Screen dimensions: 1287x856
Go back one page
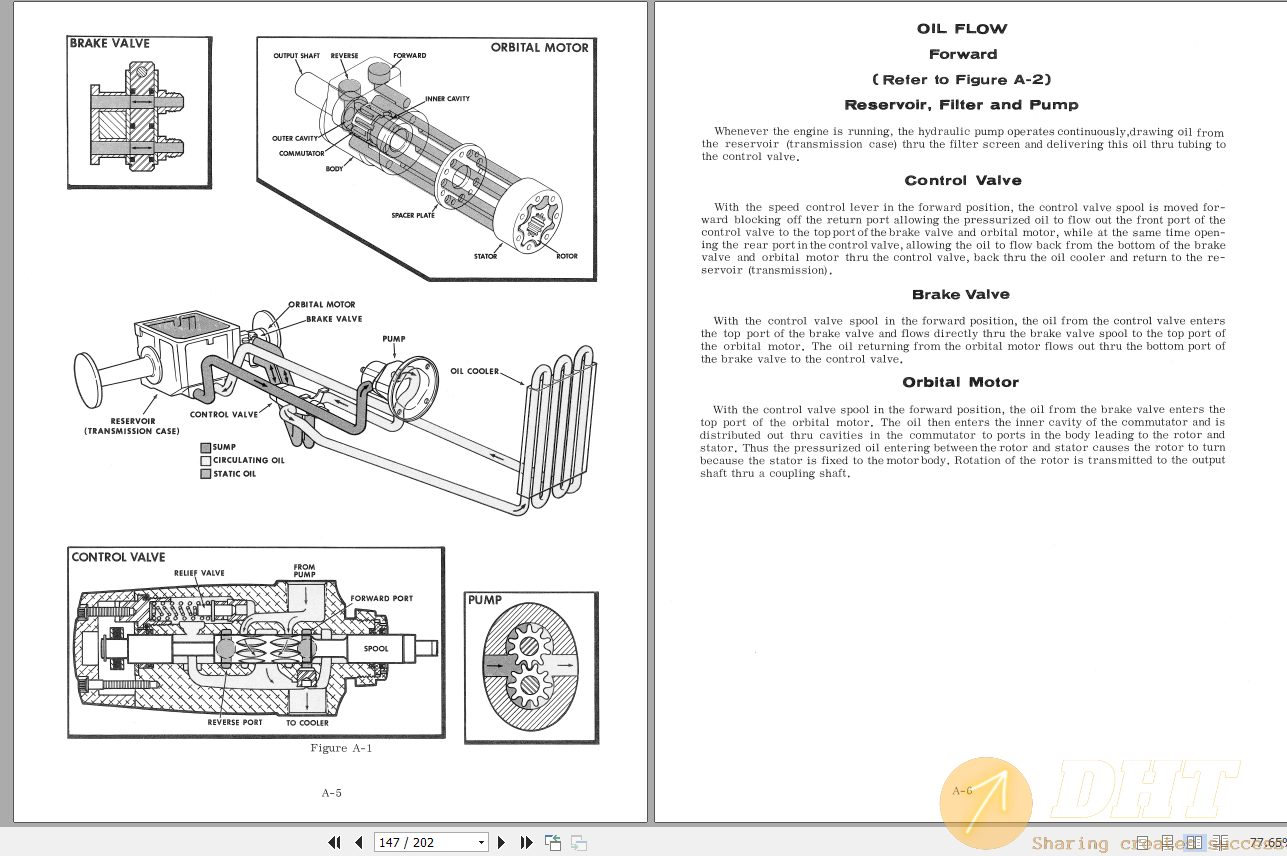click(358, 842)
